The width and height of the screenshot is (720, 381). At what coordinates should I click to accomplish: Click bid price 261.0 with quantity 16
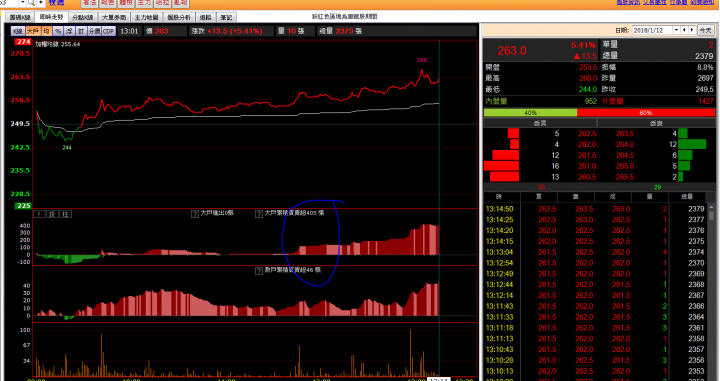tap(587, 166)
